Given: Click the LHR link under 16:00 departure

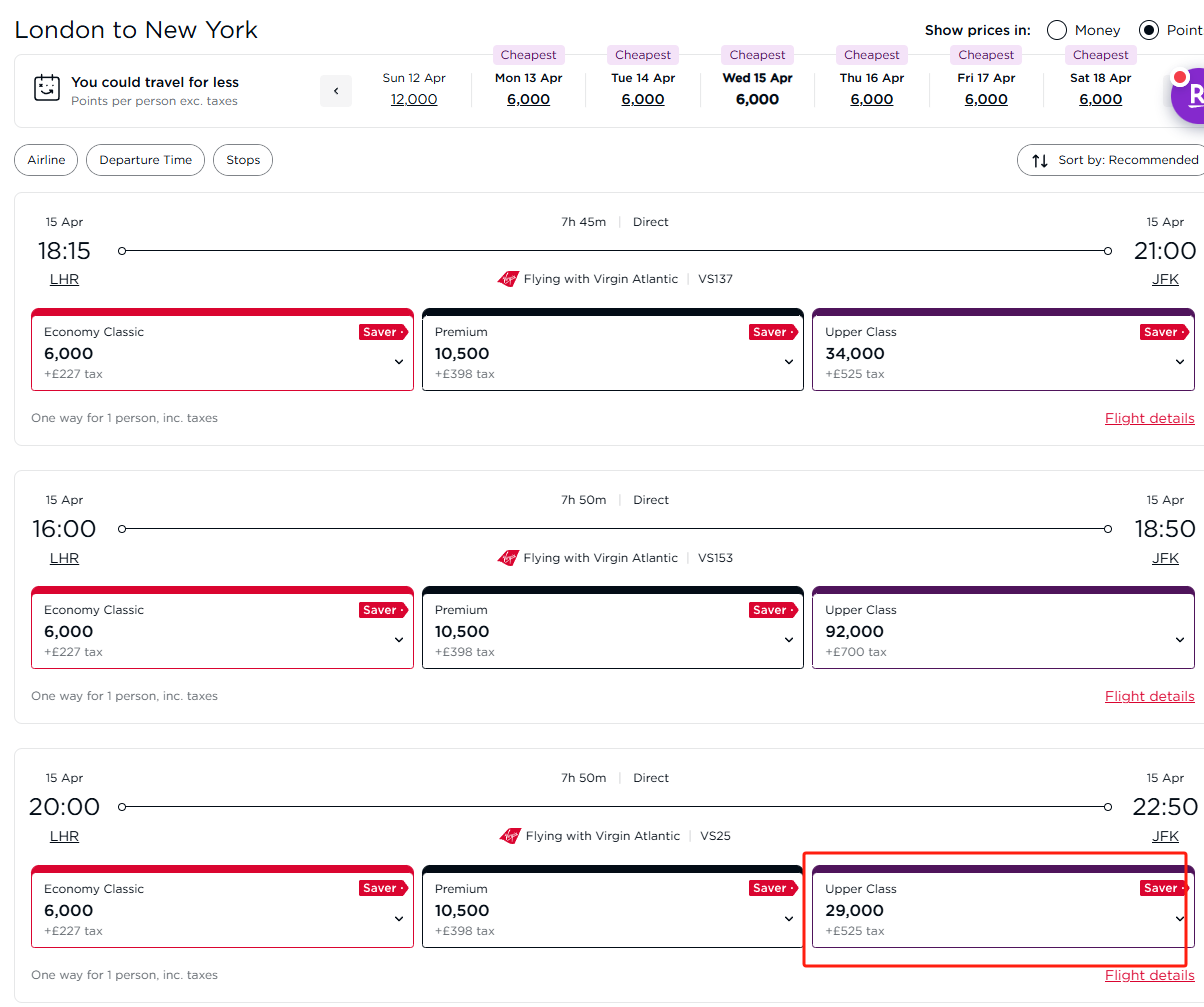Looking at the screenshot, I should pos(64,558).
